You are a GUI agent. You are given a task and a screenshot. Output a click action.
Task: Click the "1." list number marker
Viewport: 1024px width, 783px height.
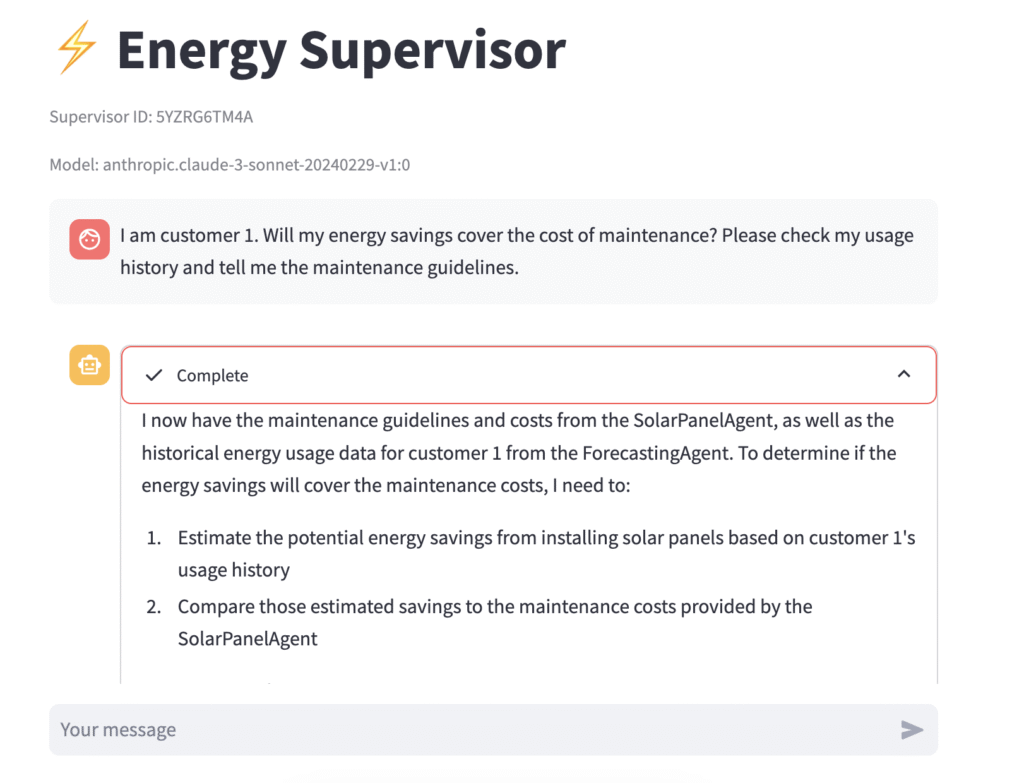tap(154, 538)
